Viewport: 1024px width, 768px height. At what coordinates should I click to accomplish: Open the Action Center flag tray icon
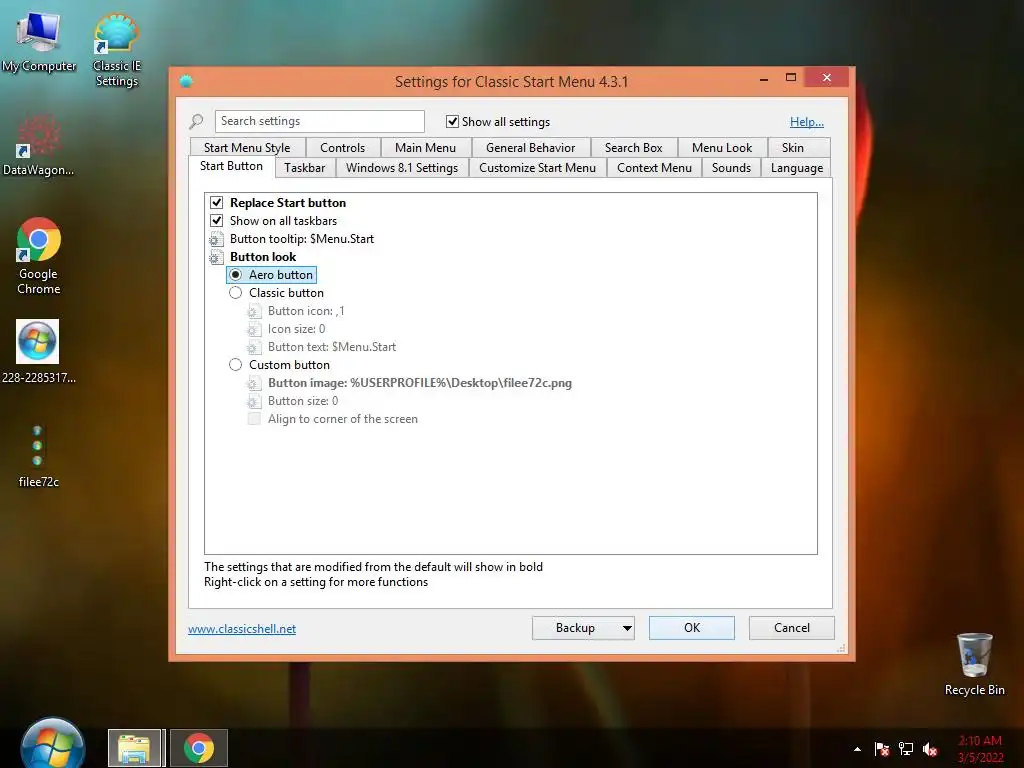(x=882, y=749)
